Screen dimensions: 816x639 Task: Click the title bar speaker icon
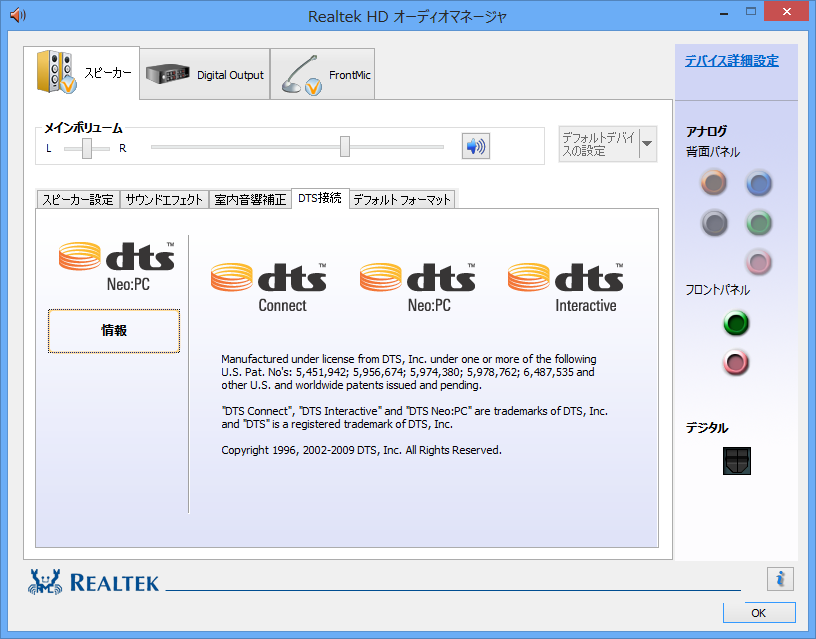click(x=18, y=15)
